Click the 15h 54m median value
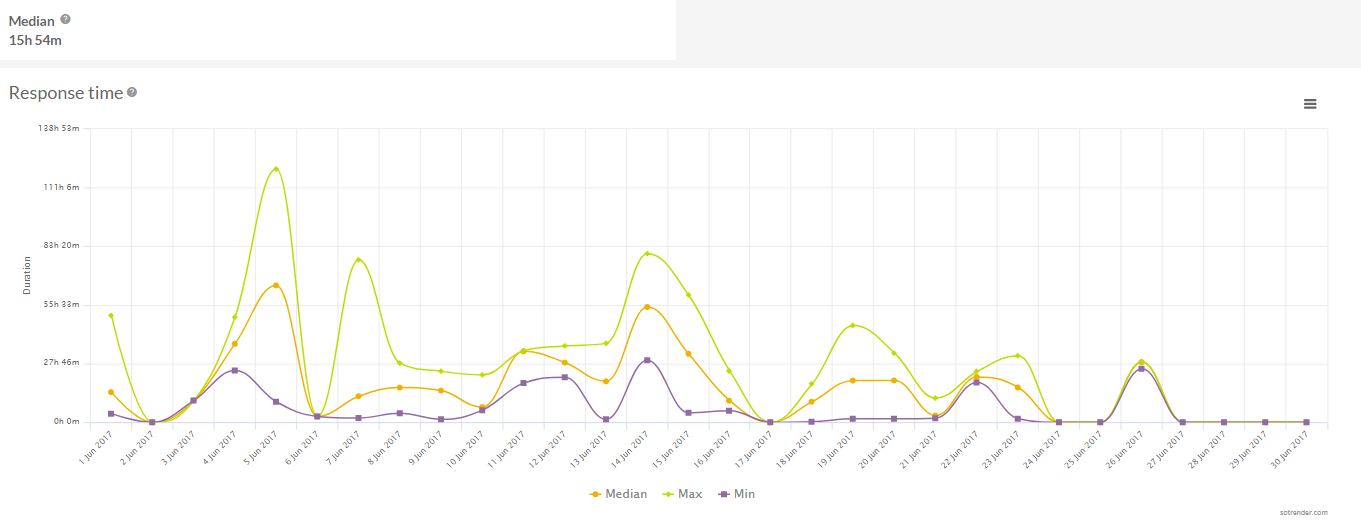The width and height of the screenshot is (1361, 529). coord(35,40)
